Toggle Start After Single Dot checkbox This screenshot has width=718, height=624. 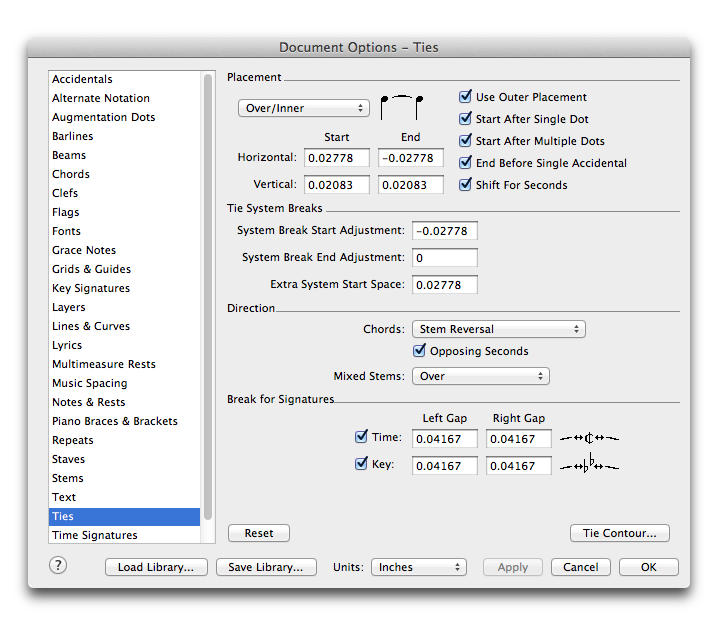click(x=465, y=119)
